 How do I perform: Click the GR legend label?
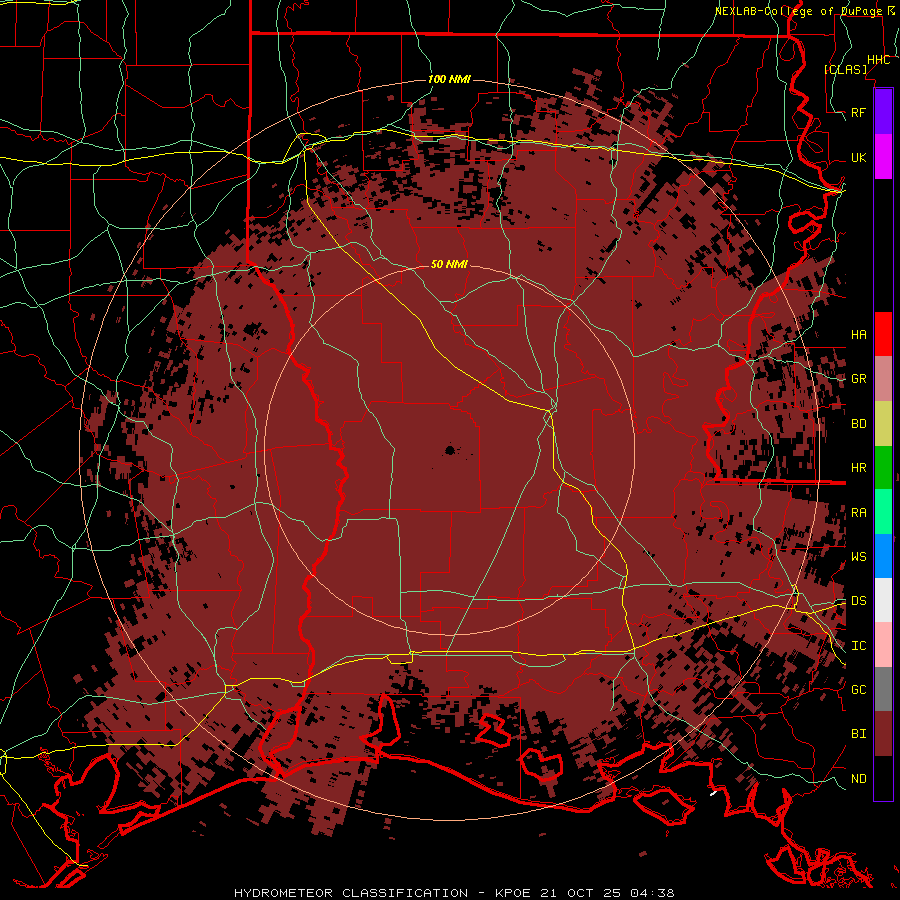[x=859, y=379]
